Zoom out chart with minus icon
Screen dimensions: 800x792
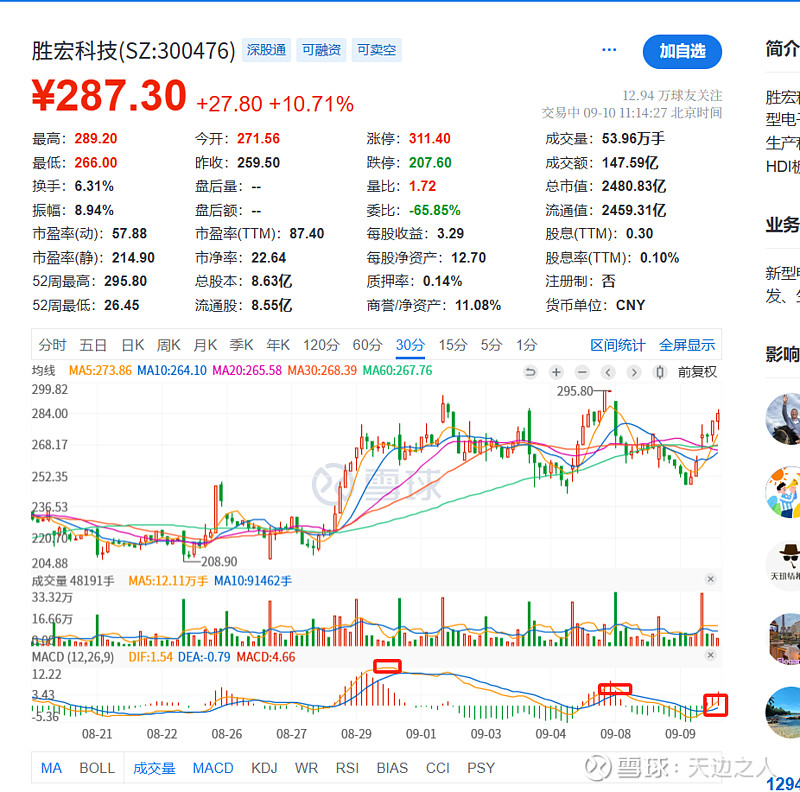582,373
